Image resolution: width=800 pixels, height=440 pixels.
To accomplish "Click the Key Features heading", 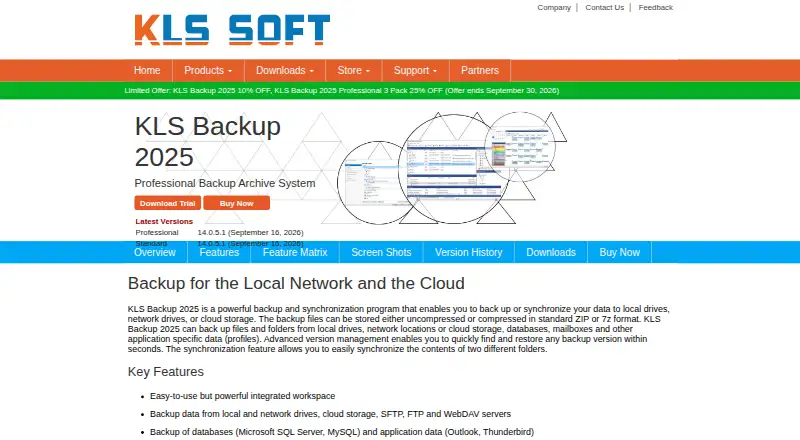I will [166, 372].
